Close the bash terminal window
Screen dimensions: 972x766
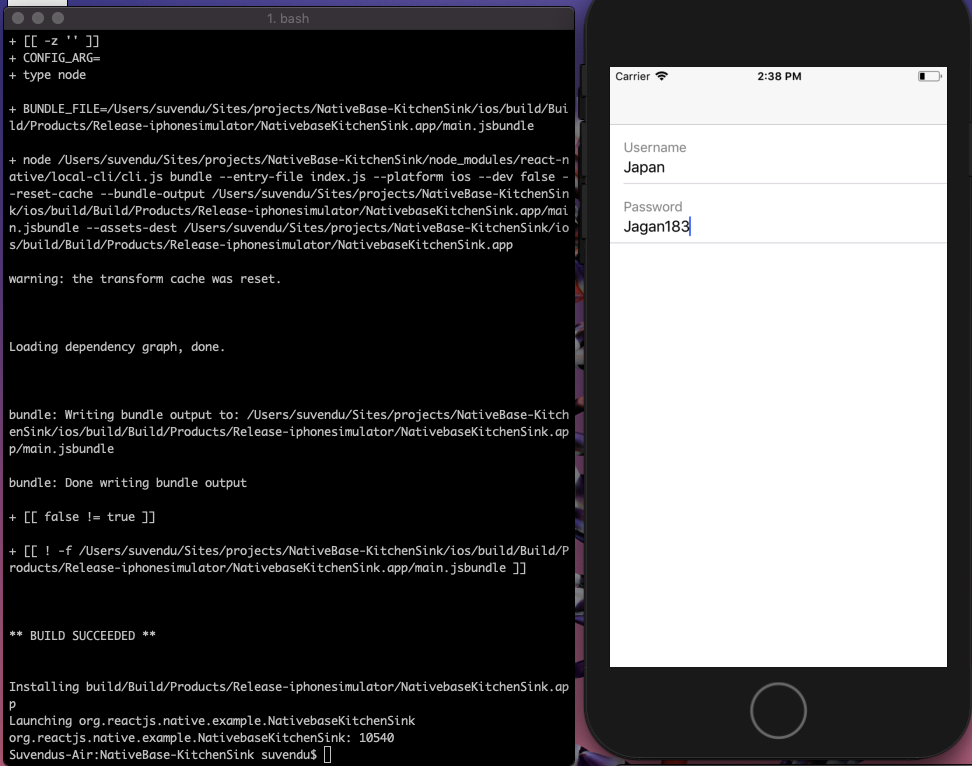point(18,19)
